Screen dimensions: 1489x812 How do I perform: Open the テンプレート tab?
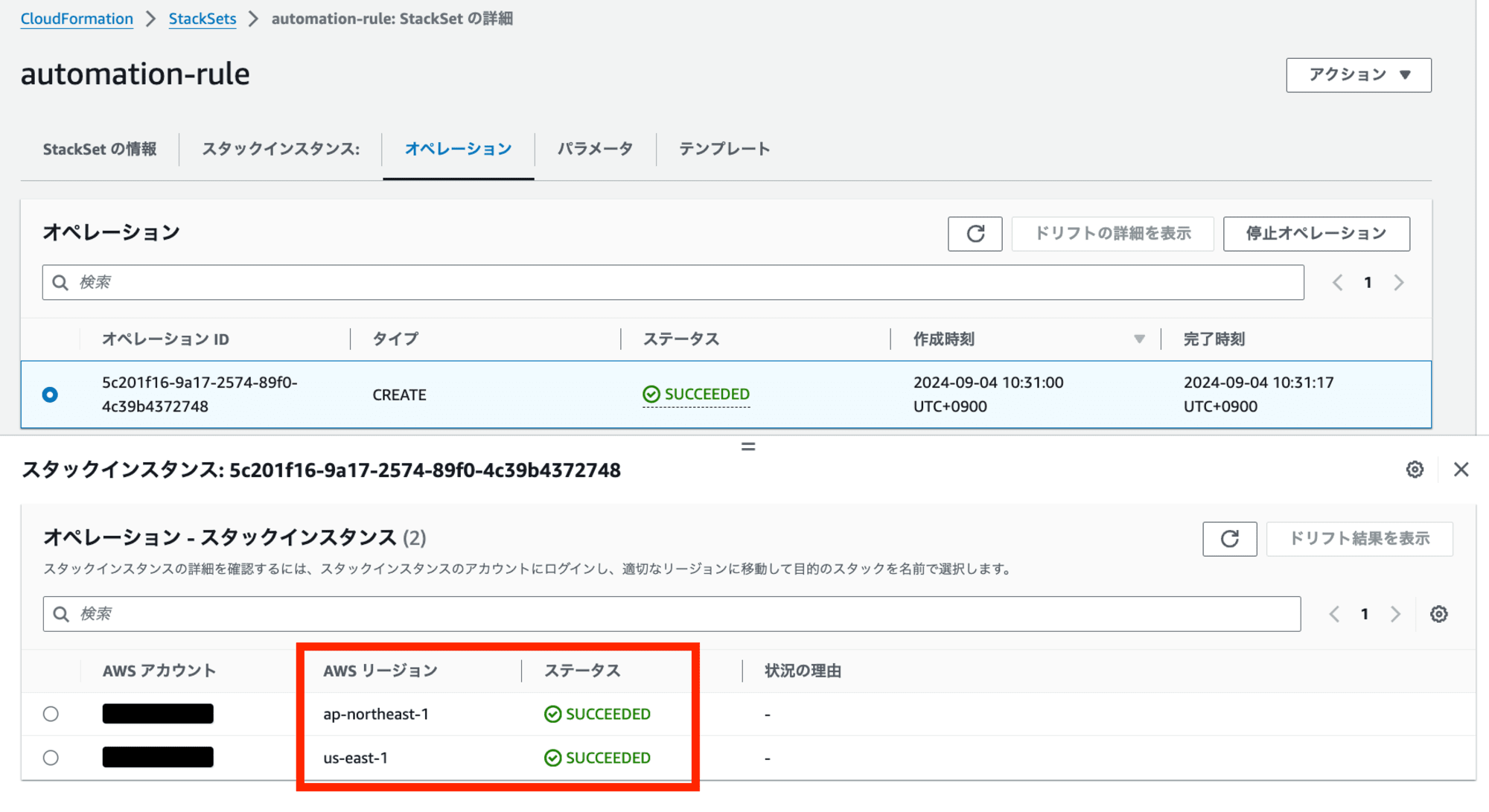724,149
